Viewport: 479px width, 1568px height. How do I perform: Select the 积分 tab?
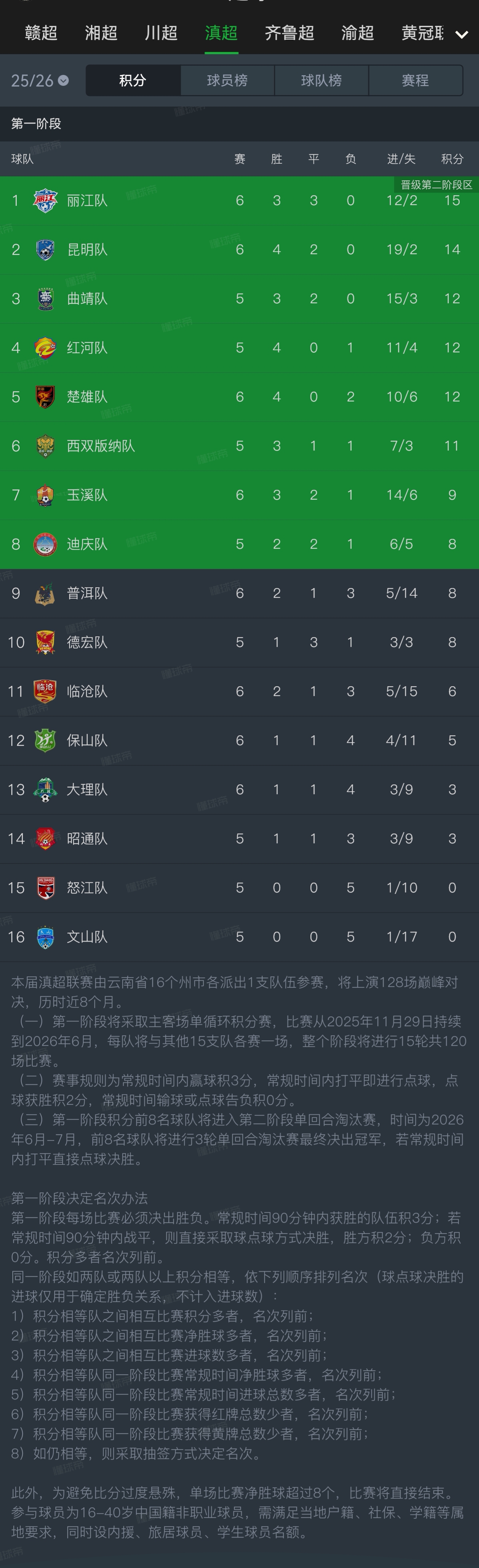pyautogui.click(x=133, y=80)
